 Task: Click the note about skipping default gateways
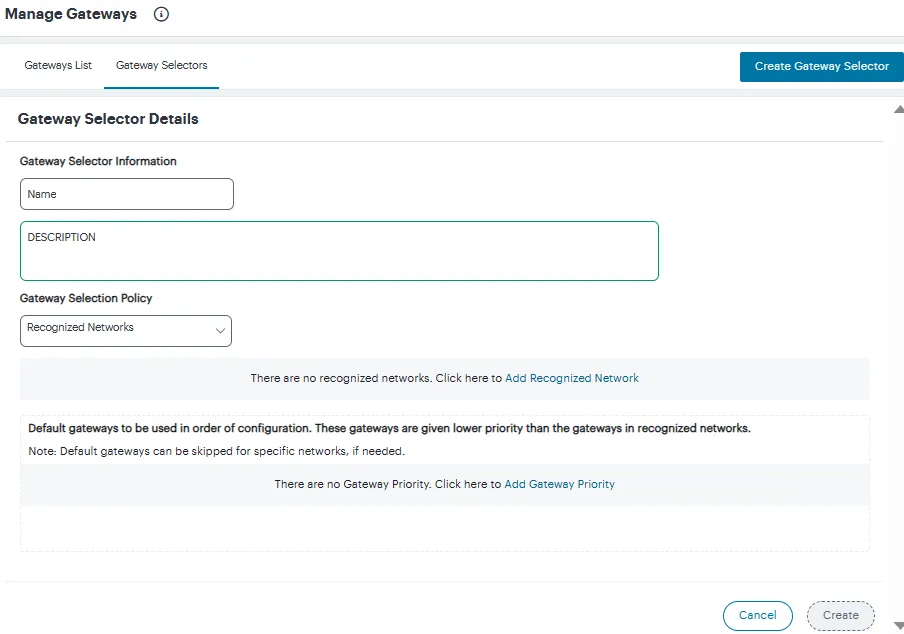pyautogui.click(x=216, y=451)
